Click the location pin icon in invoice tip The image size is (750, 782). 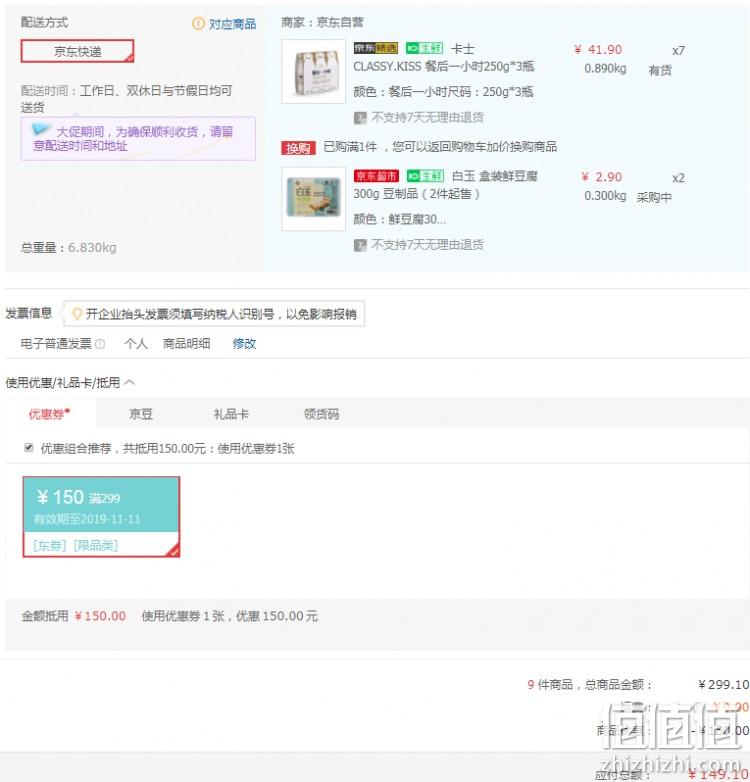pyautogui.click(x=77, y=314)
